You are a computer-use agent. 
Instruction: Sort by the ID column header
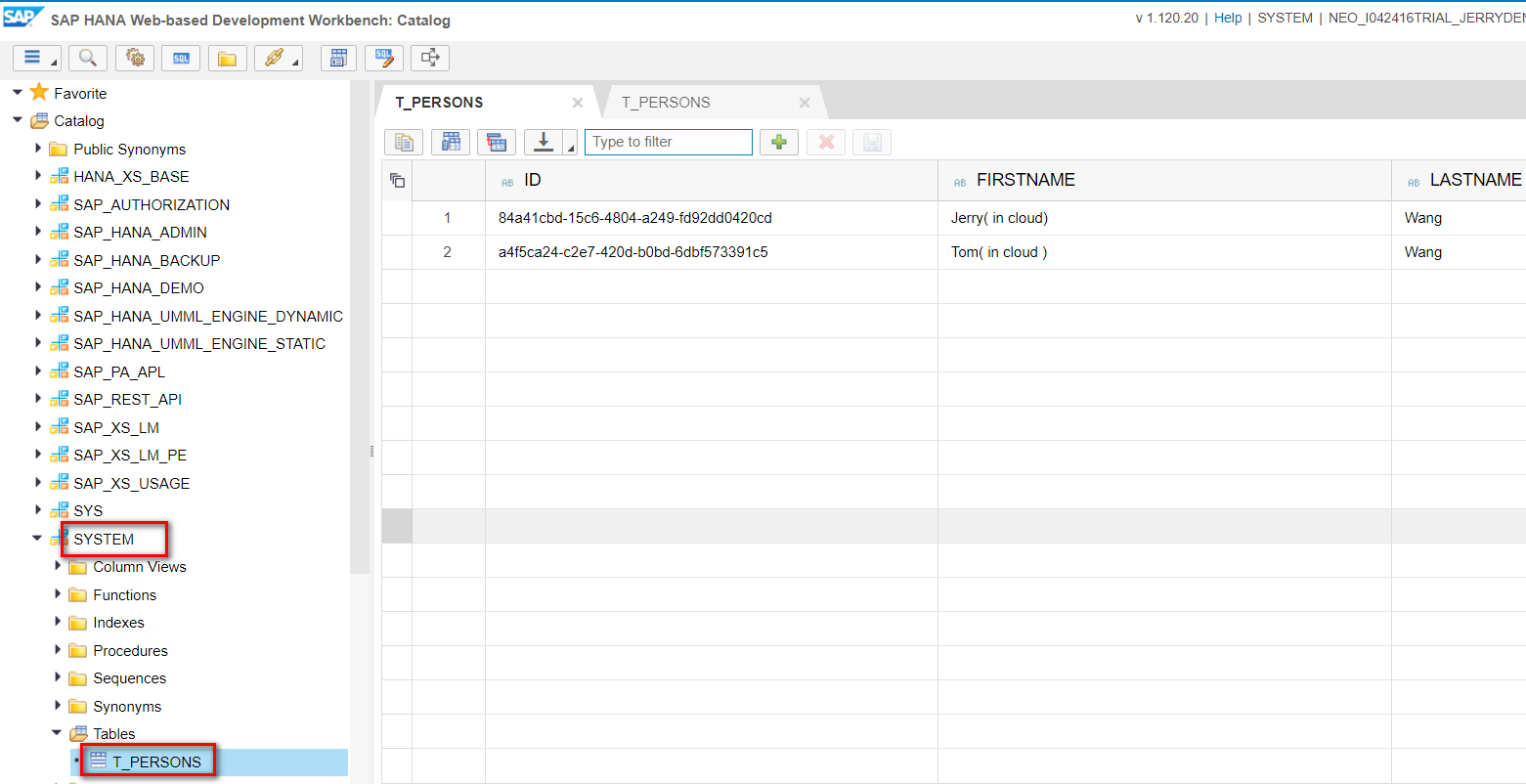click(x=712, y=180)
